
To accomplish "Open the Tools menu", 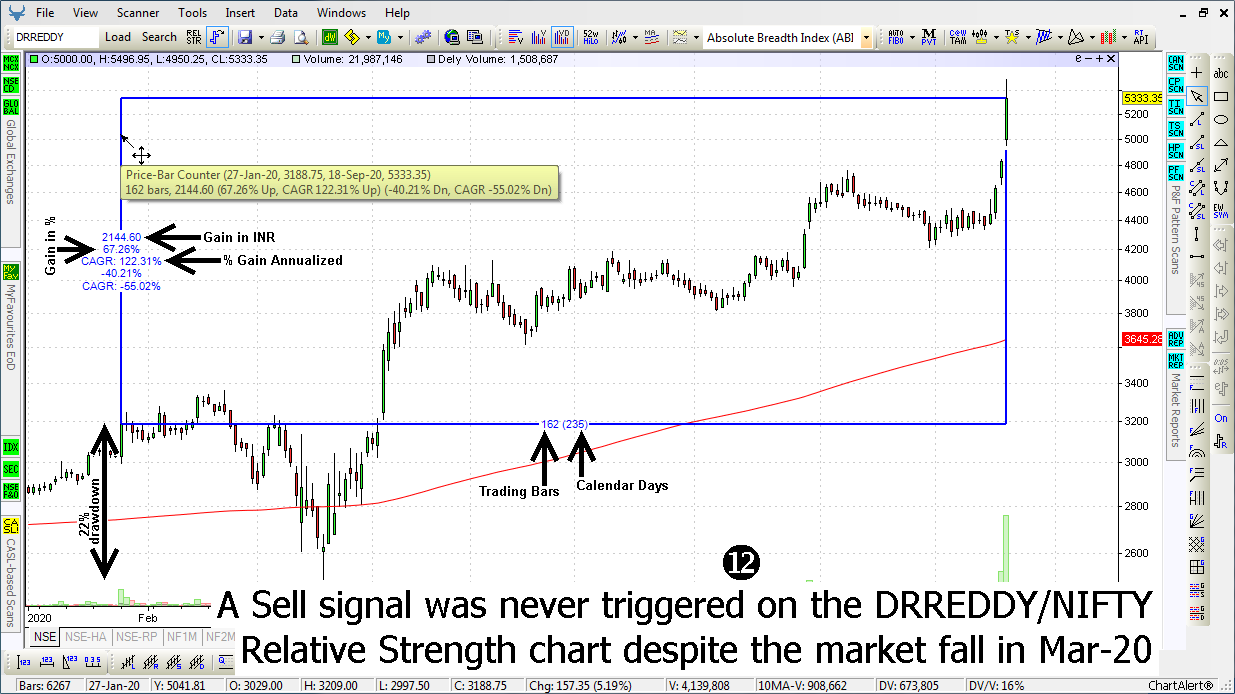I will coord(193,13).
